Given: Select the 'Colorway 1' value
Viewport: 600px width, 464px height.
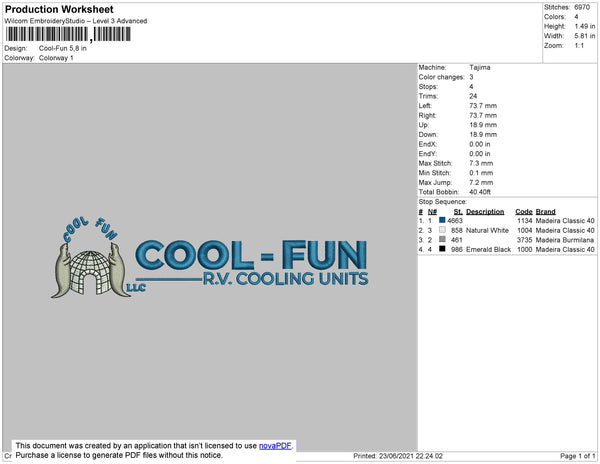Looking at the screenshot, I should (x=56, y=58).
